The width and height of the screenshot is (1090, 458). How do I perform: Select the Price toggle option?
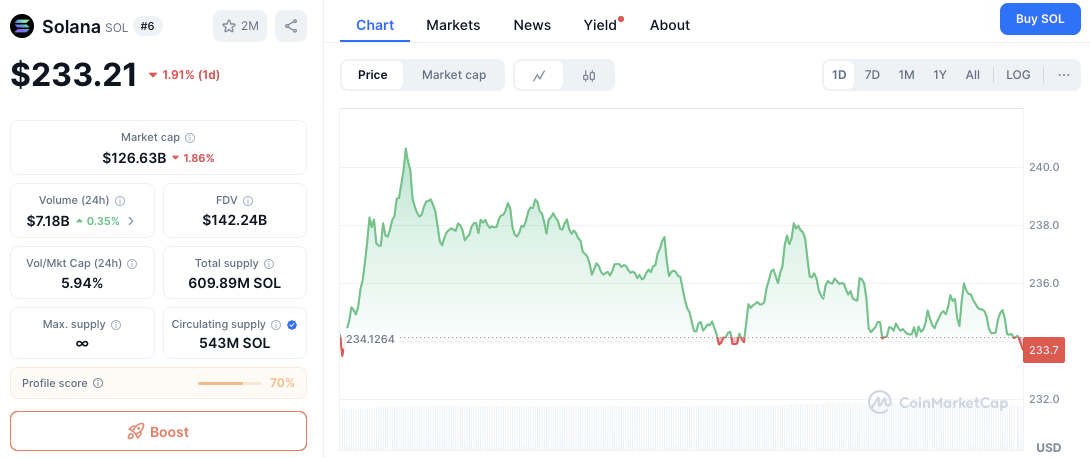(373, 75)
